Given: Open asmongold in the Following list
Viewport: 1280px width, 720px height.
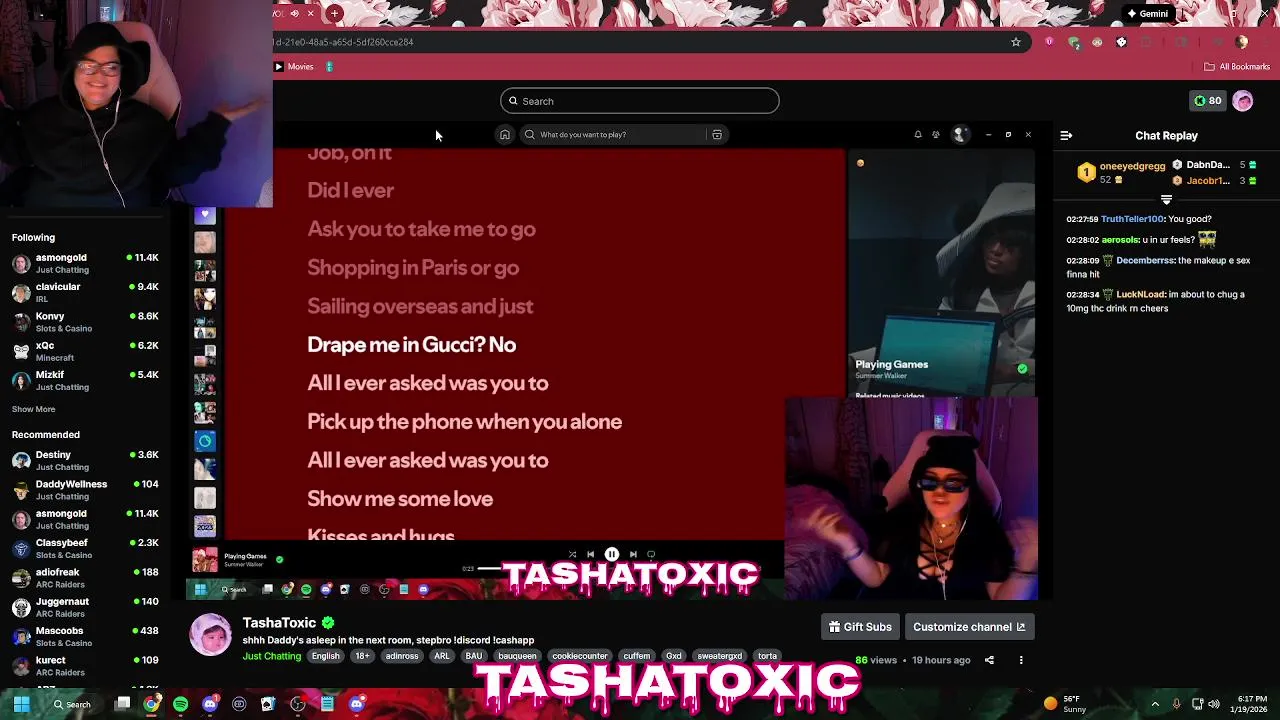Looking at the screenshot, I should point(85,263).
